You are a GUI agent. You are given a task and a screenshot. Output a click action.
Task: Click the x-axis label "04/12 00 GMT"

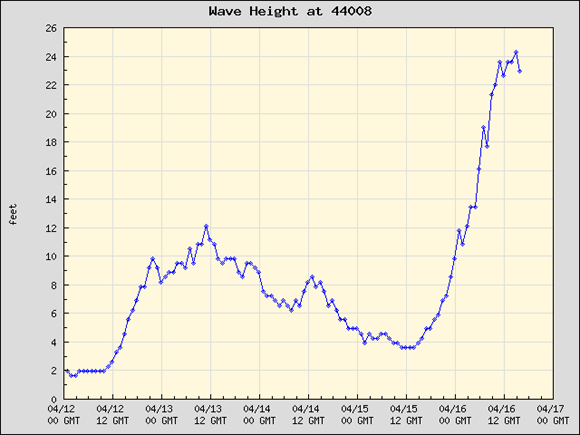[x=64, y=415]
